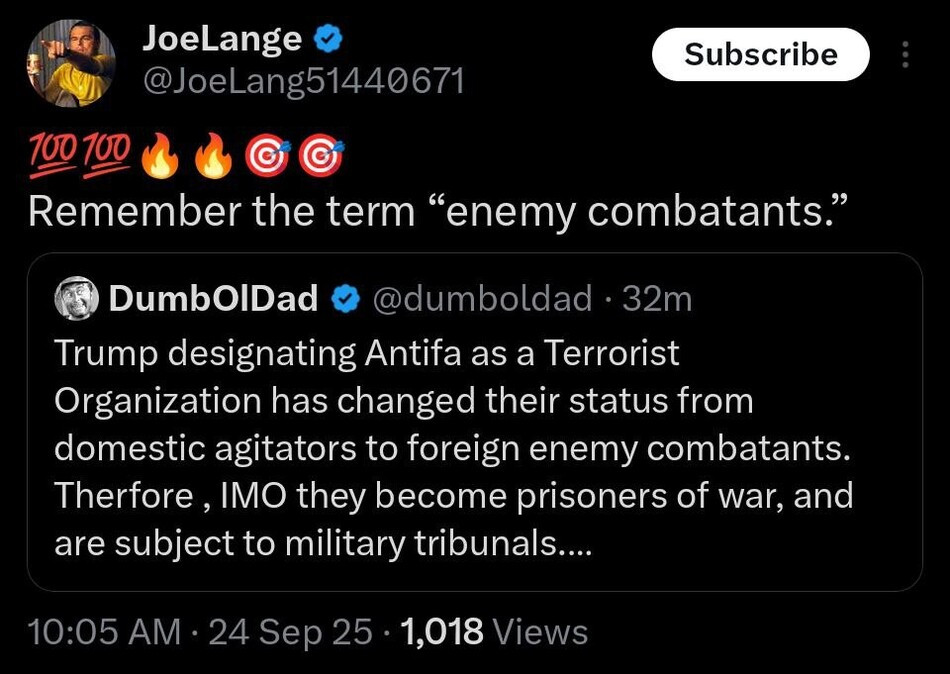950x674 pixels.
Task: Open the three-dot more options menu
Action: tap(906, 54)
